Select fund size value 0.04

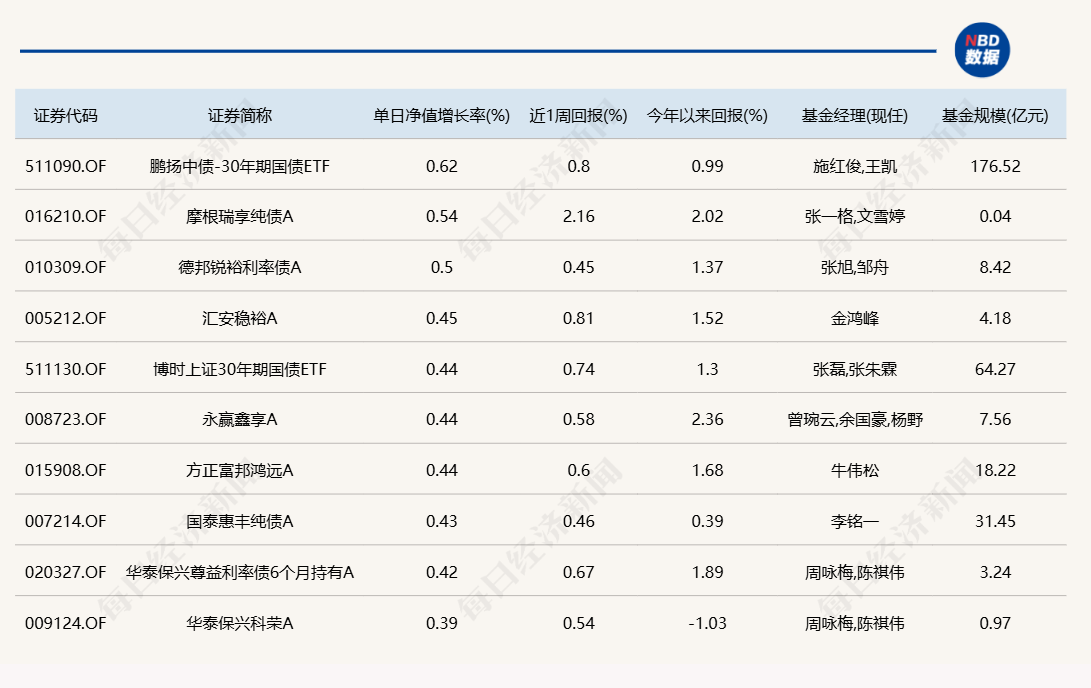pos(995,216)
